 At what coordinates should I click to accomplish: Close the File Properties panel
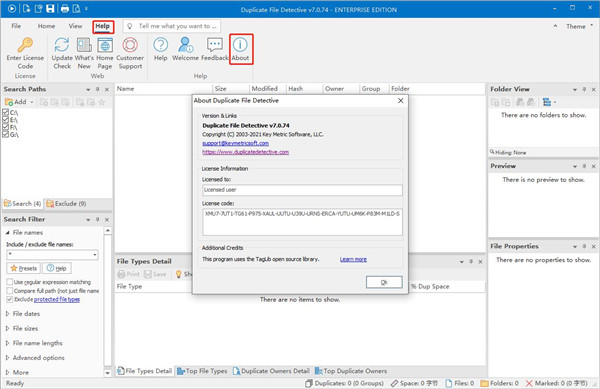pos(593,247)
